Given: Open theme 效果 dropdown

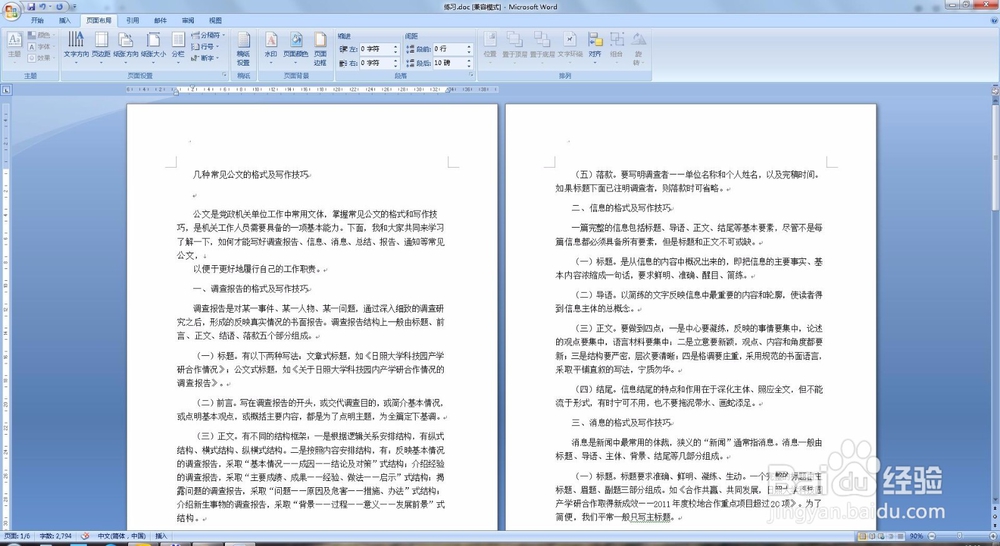Looking at the screenshot, I should point(40,57).
